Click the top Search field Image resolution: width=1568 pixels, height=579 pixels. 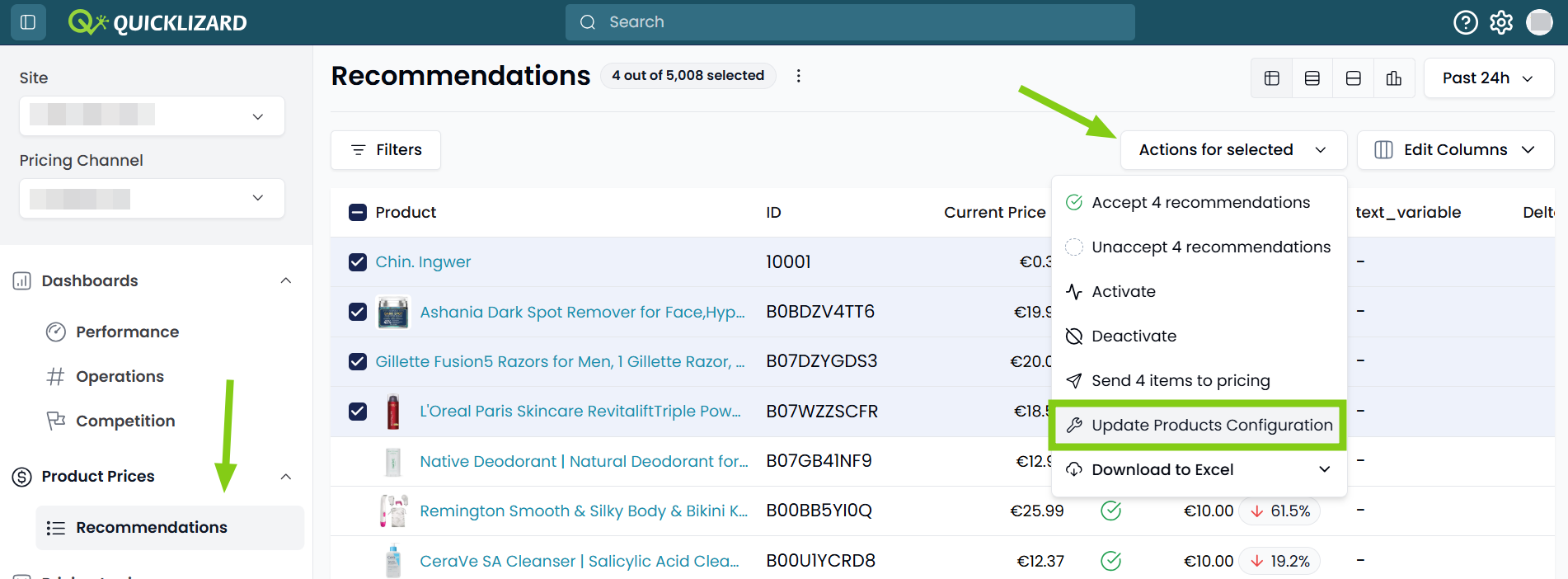(850, 22)
